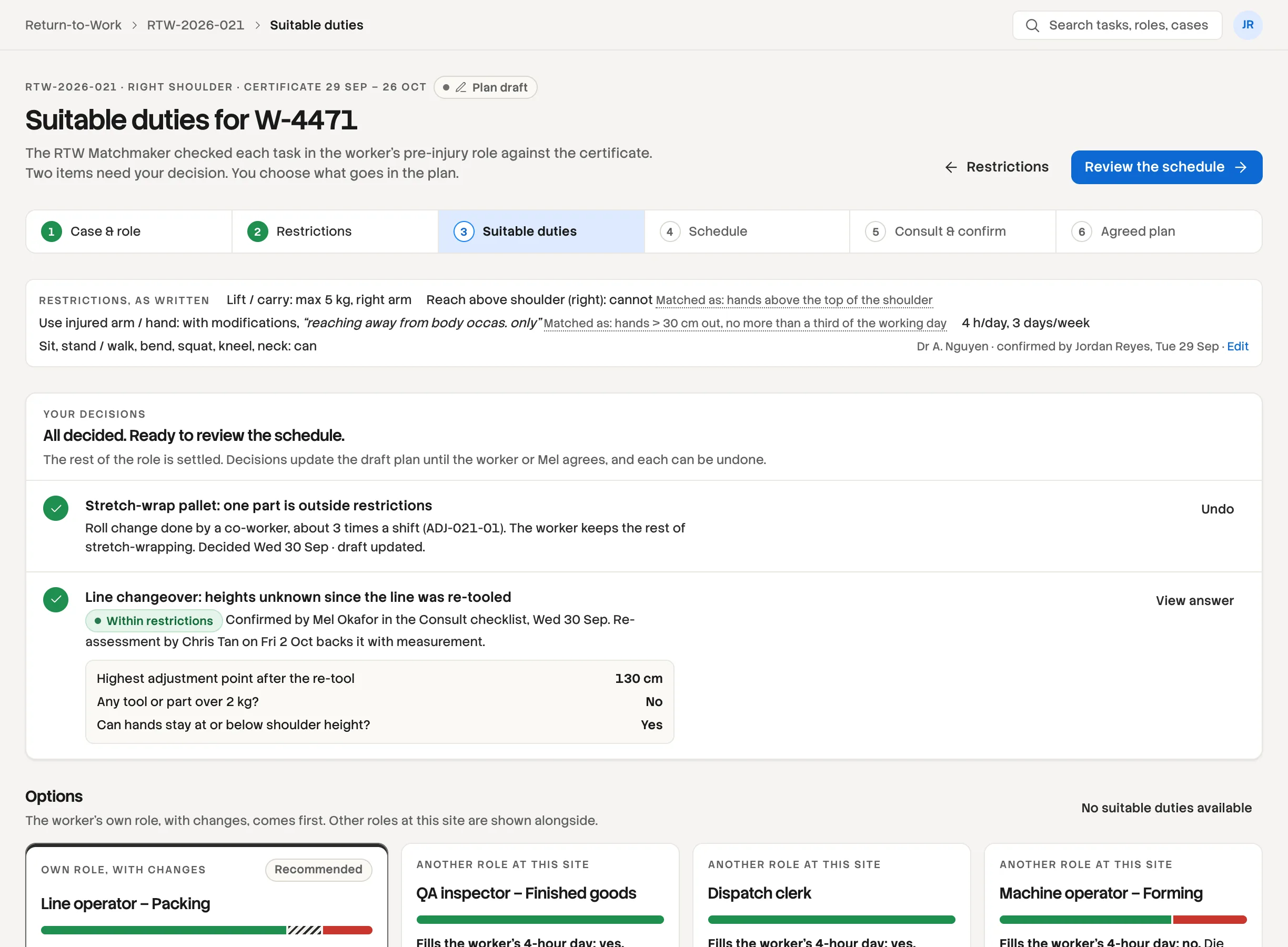Click the Within restrictions badge
The image size is (1288, 947).
pyautogui.click(x=154, y=621)
